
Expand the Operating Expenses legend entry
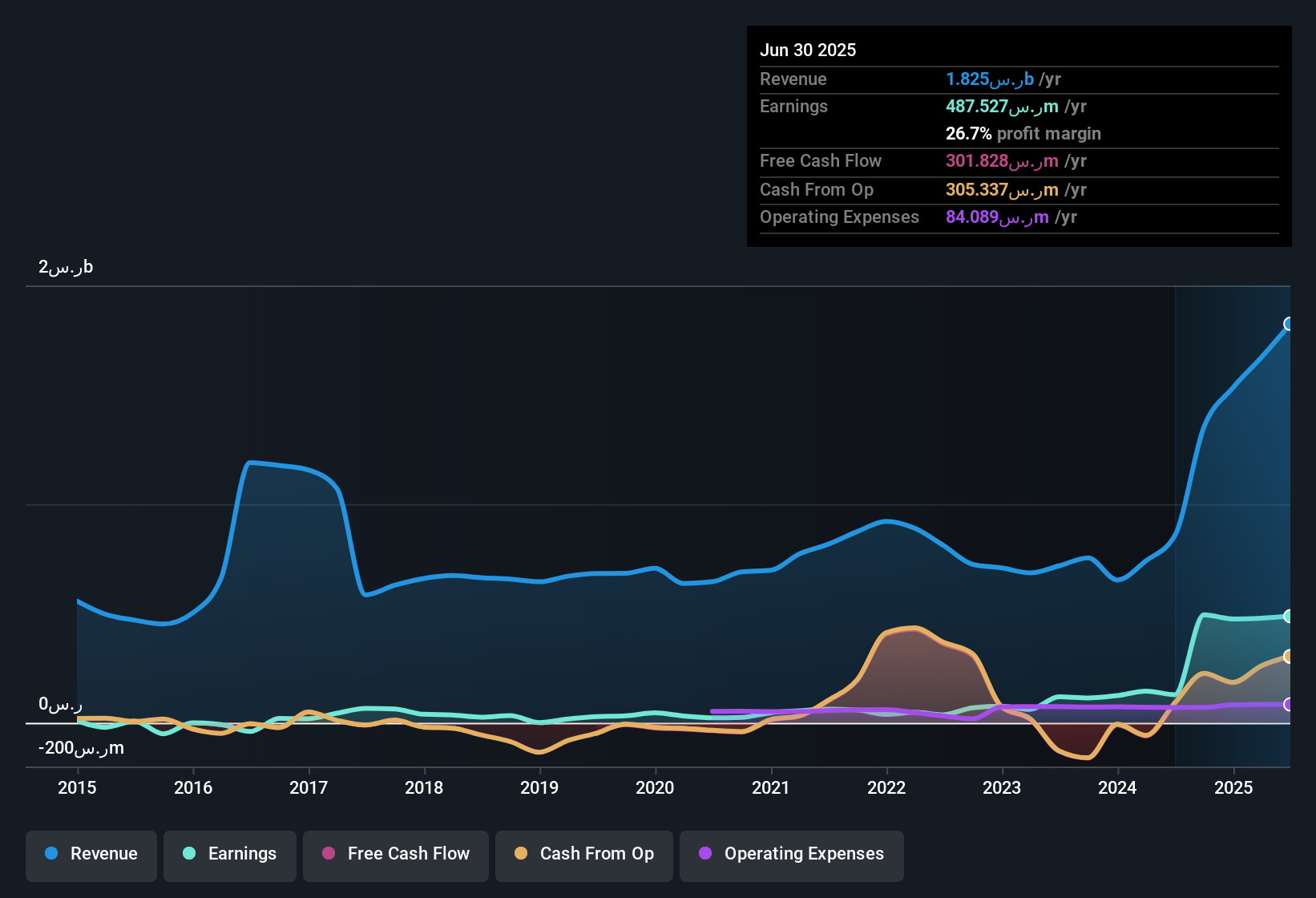coord(791,855)
